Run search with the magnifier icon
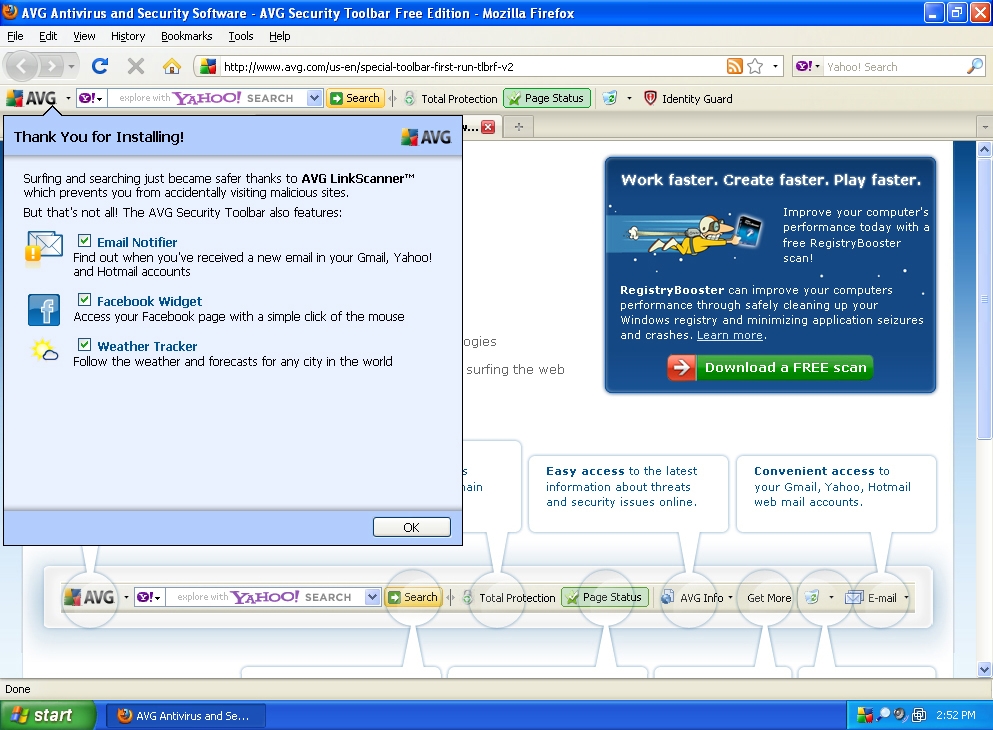Screen dimensions: 993x730 point(975,66)
